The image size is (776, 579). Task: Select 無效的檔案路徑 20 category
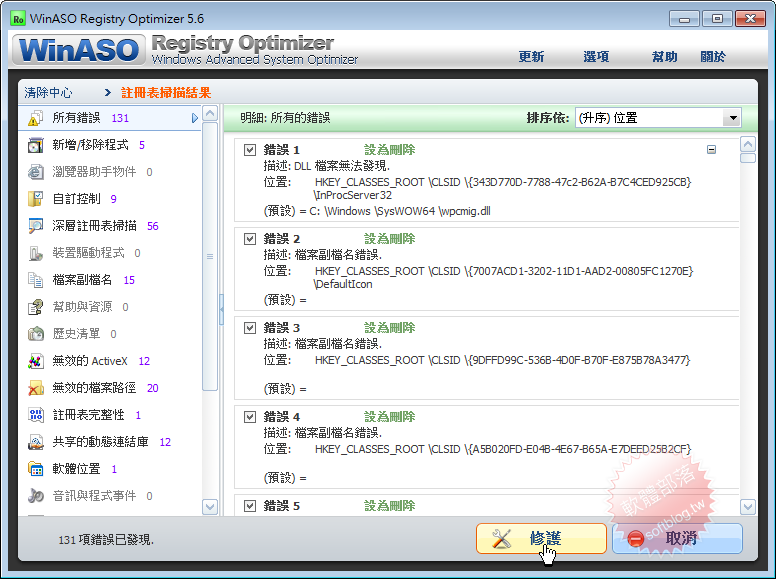(x=110, y=388)
